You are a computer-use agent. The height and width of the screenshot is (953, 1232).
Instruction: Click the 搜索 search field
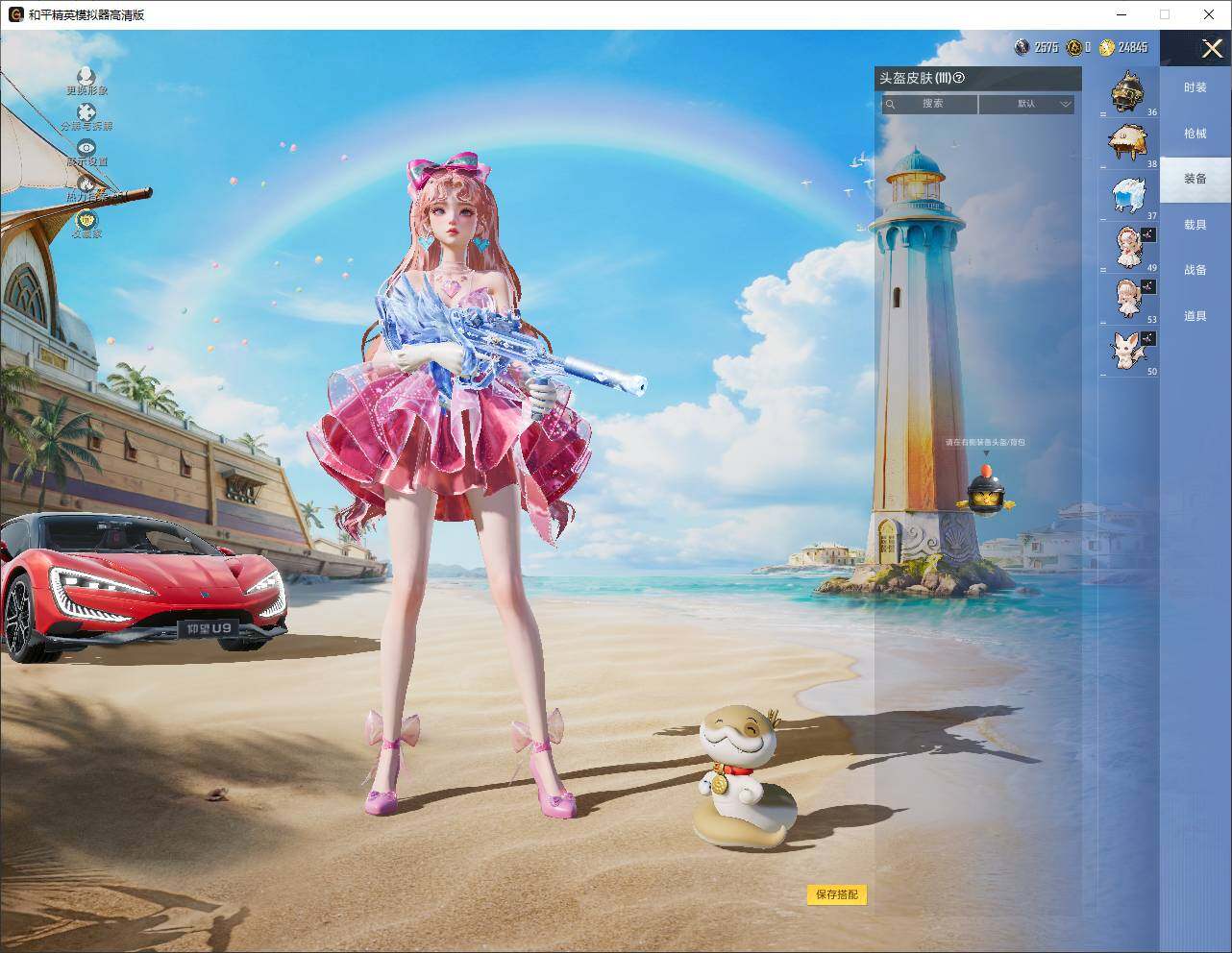click(929, 104)
